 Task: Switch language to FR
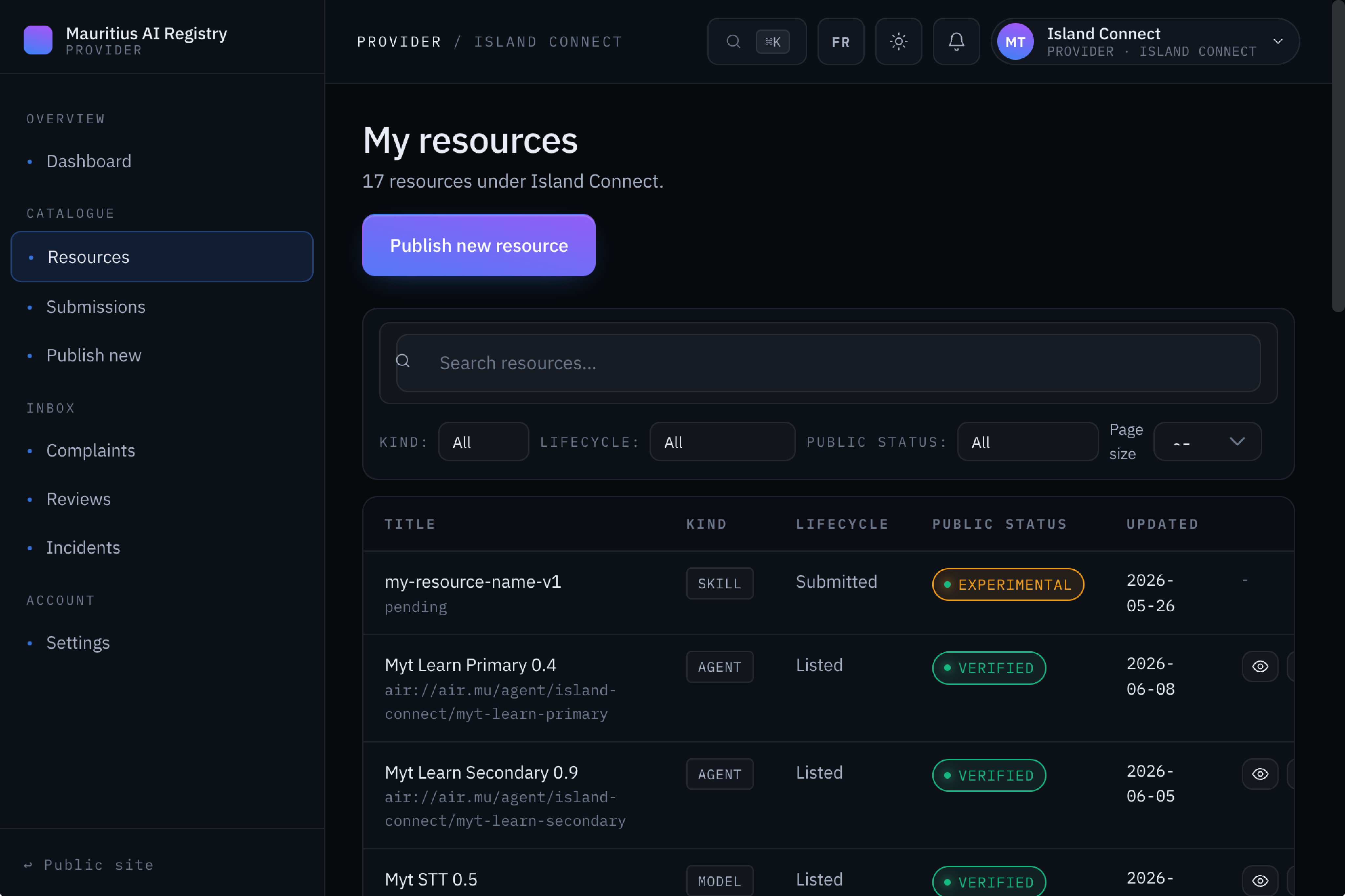tap(840, 41)
